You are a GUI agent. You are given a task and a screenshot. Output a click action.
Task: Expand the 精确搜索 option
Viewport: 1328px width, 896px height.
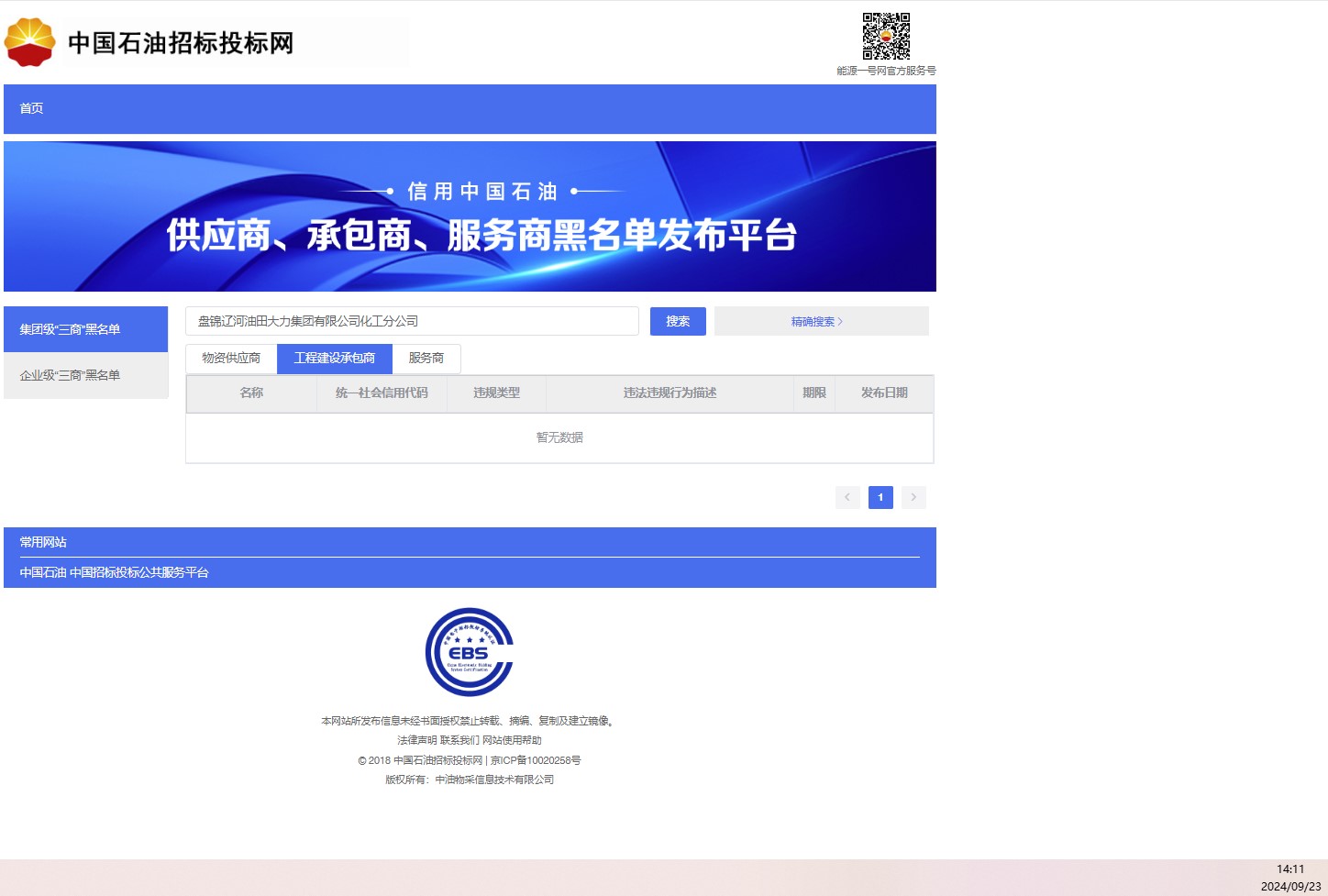coord(821,321)
